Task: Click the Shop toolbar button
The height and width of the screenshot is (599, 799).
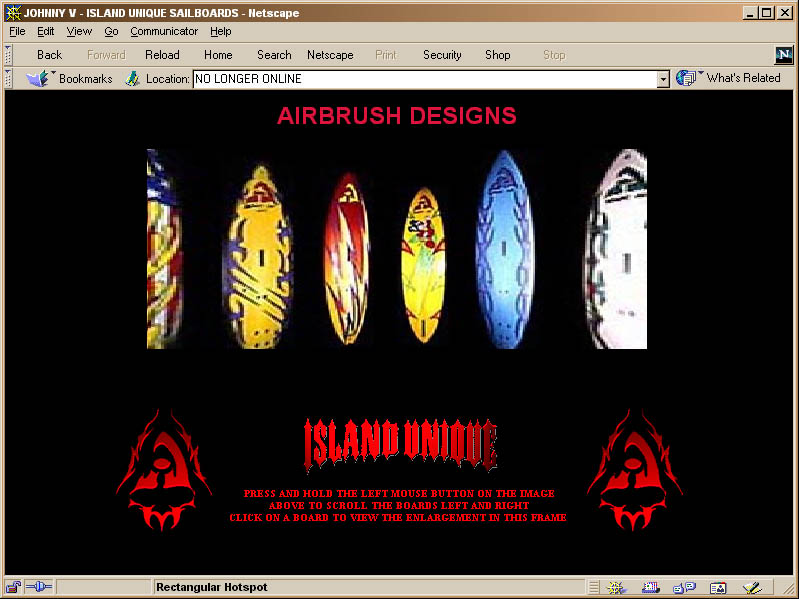Action: pyautogui.click(x=498, y=55)
